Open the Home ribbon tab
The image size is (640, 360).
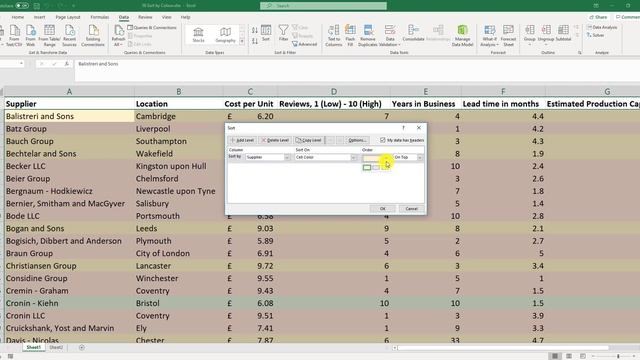pyautogui.click(x=18, y=17)
